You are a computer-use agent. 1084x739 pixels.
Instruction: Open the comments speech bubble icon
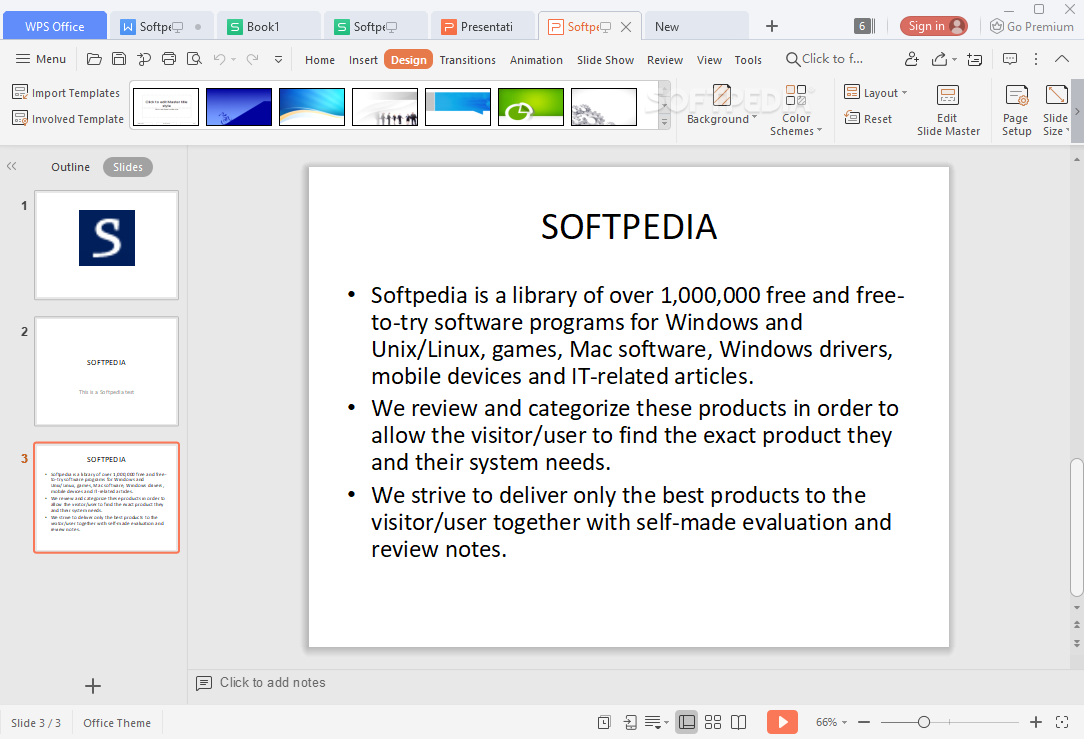coord(1010,59)
